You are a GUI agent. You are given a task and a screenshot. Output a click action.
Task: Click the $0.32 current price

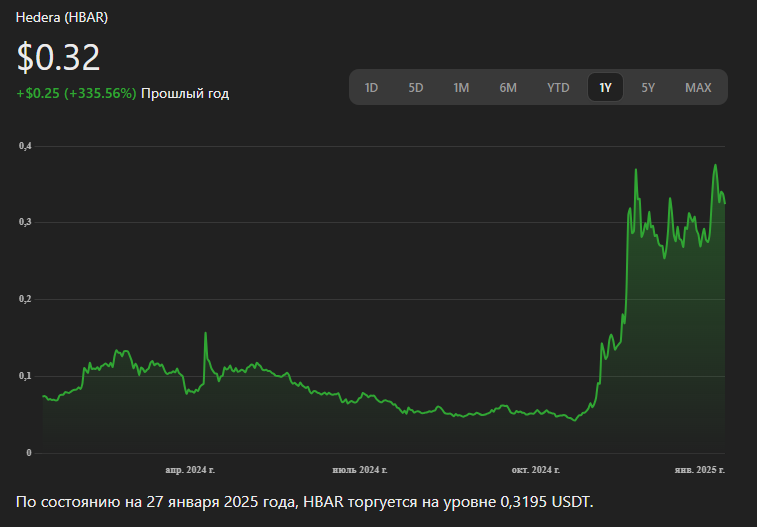tap(58, 57)
